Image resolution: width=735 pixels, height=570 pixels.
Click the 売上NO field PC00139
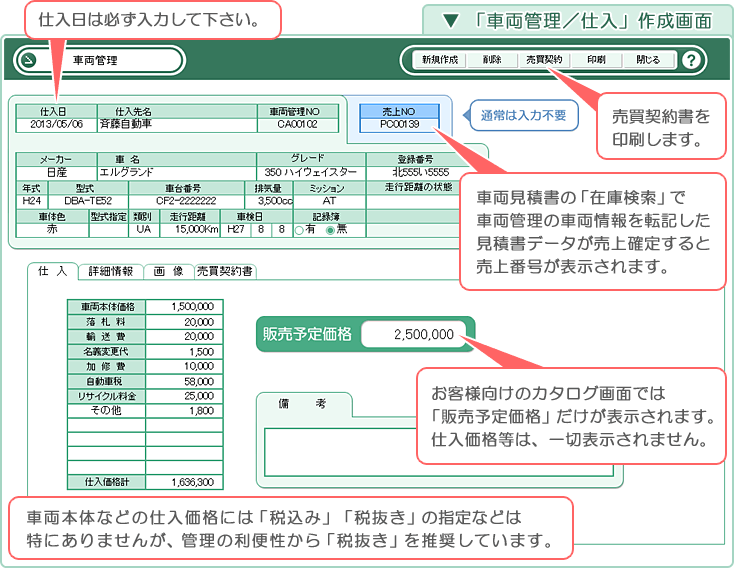[399, 125]
